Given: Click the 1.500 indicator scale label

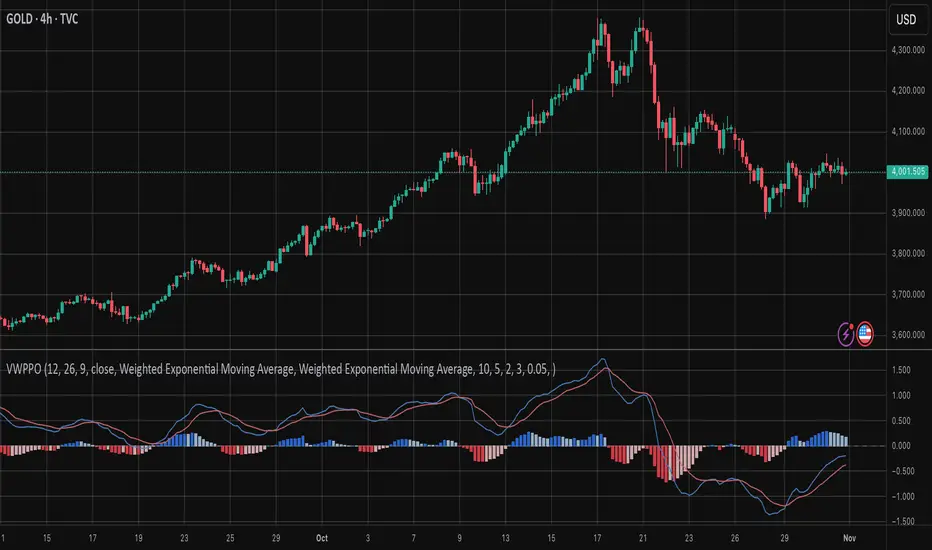Looking at the screenshot, I should click(903, 370).
